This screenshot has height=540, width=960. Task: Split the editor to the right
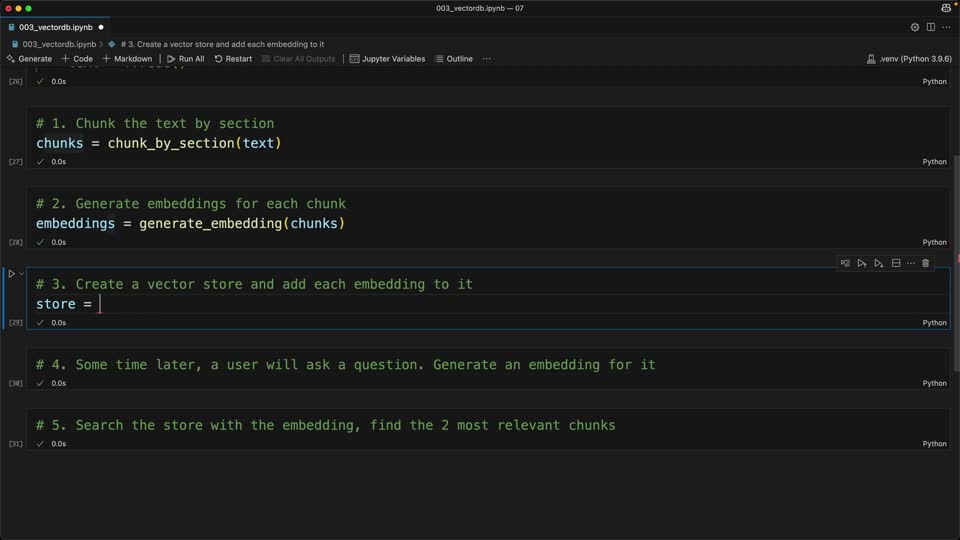pos(931,27)
